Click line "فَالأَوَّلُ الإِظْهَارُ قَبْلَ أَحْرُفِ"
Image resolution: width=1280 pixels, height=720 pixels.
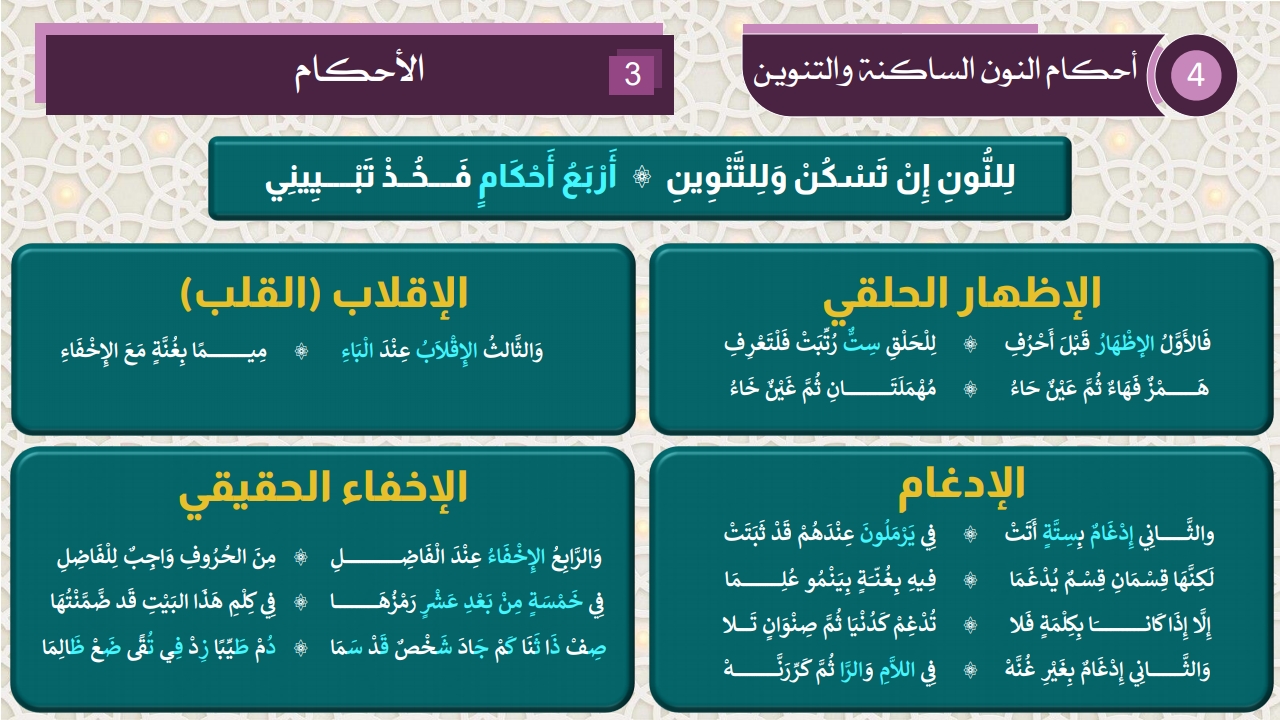pyautogui.click(x=1107, y=345)
